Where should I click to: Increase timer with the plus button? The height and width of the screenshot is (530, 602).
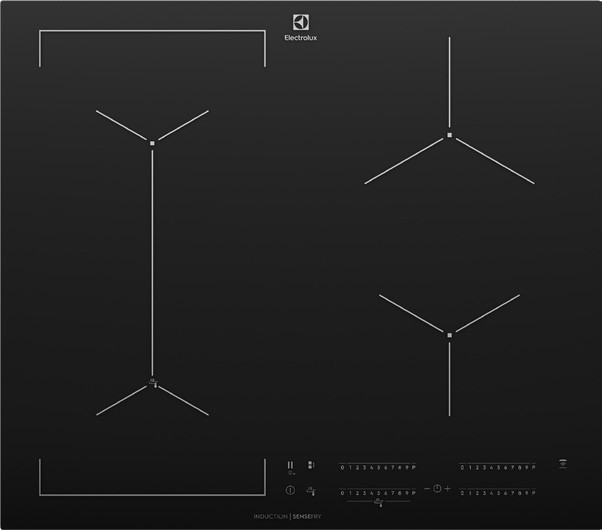pos(448,488)
